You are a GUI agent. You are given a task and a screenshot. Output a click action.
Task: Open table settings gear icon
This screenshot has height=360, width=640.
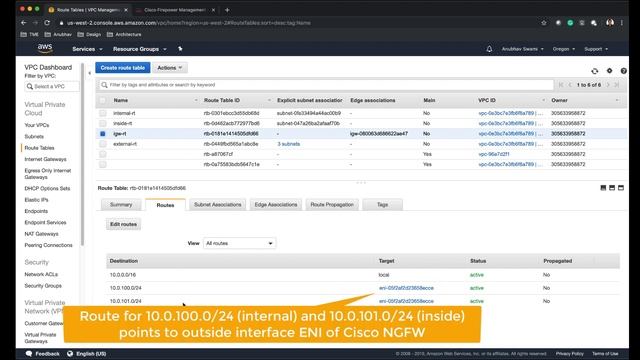coord(609,71)
